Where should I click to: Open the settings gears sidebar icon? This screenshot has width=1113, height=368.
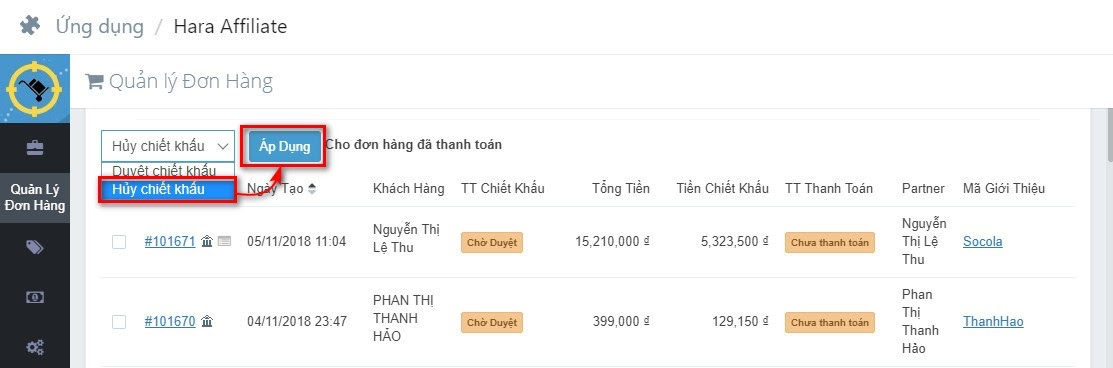pyautogui.click(x=35, y=347)
